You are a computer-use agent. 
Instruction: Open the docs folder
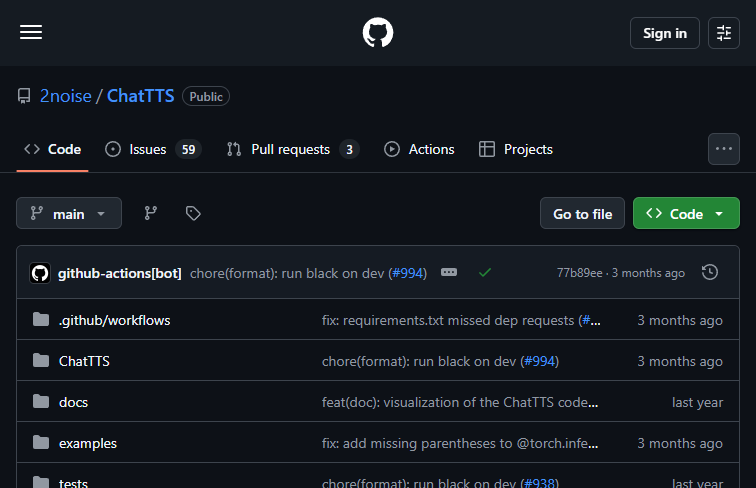point(73,402)
